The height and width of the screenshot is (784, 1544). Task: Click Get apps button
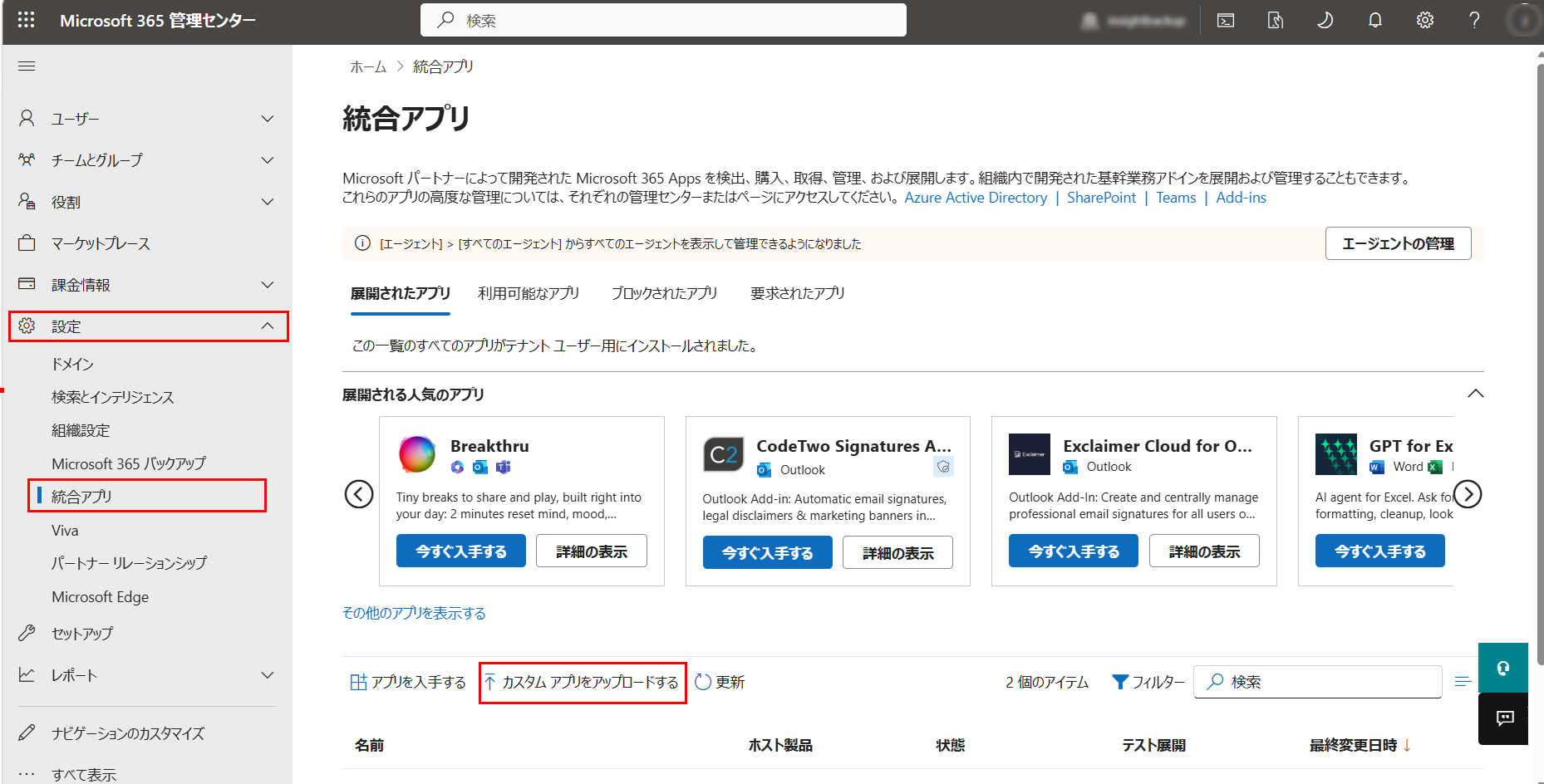pyautogui.click(x=408, y=682)
